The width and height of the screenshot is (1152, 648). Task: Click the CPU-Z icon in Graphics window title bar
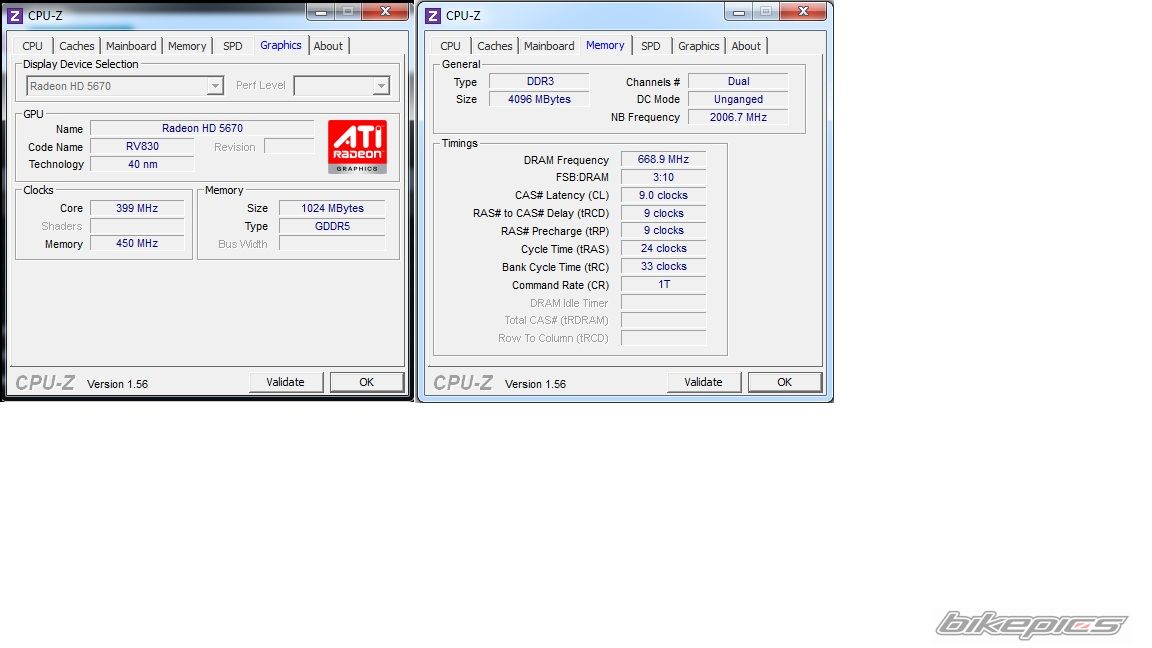[14, 15]
